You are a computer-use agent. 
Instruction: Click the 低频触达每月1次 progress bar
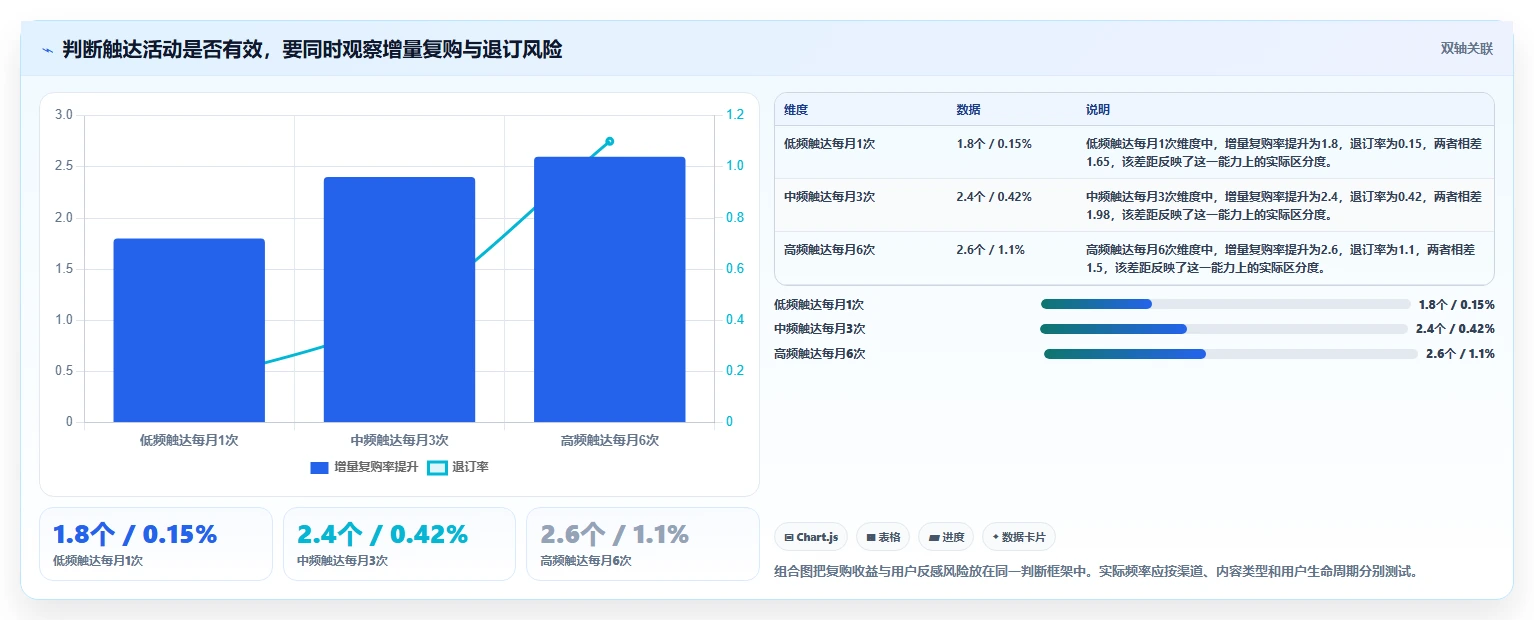(x=1225, y=304)
